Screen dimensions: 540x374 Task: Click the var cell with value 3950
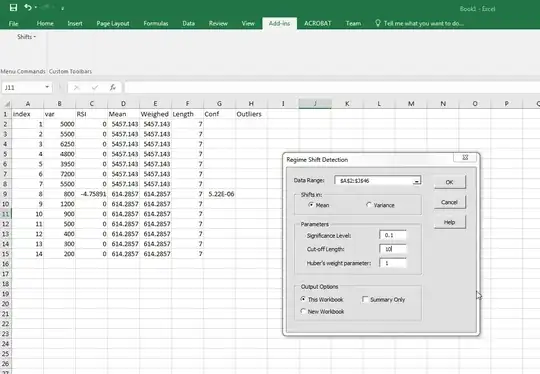pos(59,164)
